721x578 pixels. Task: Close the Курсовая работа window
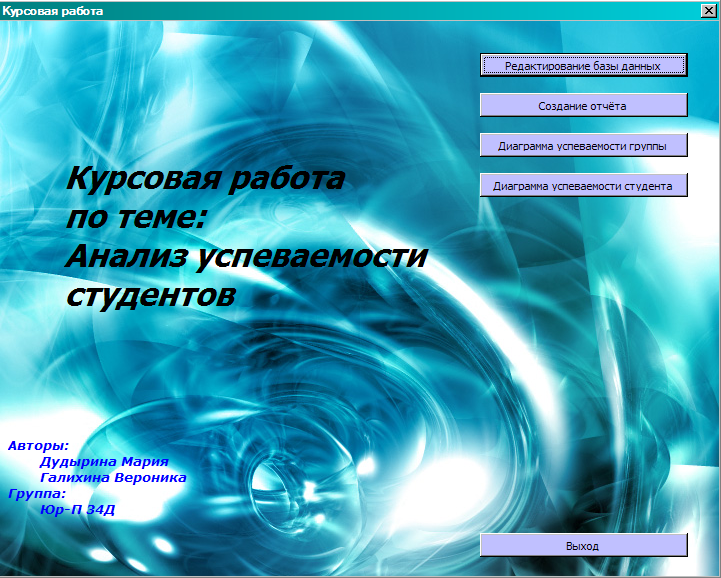tap(709, 11)
